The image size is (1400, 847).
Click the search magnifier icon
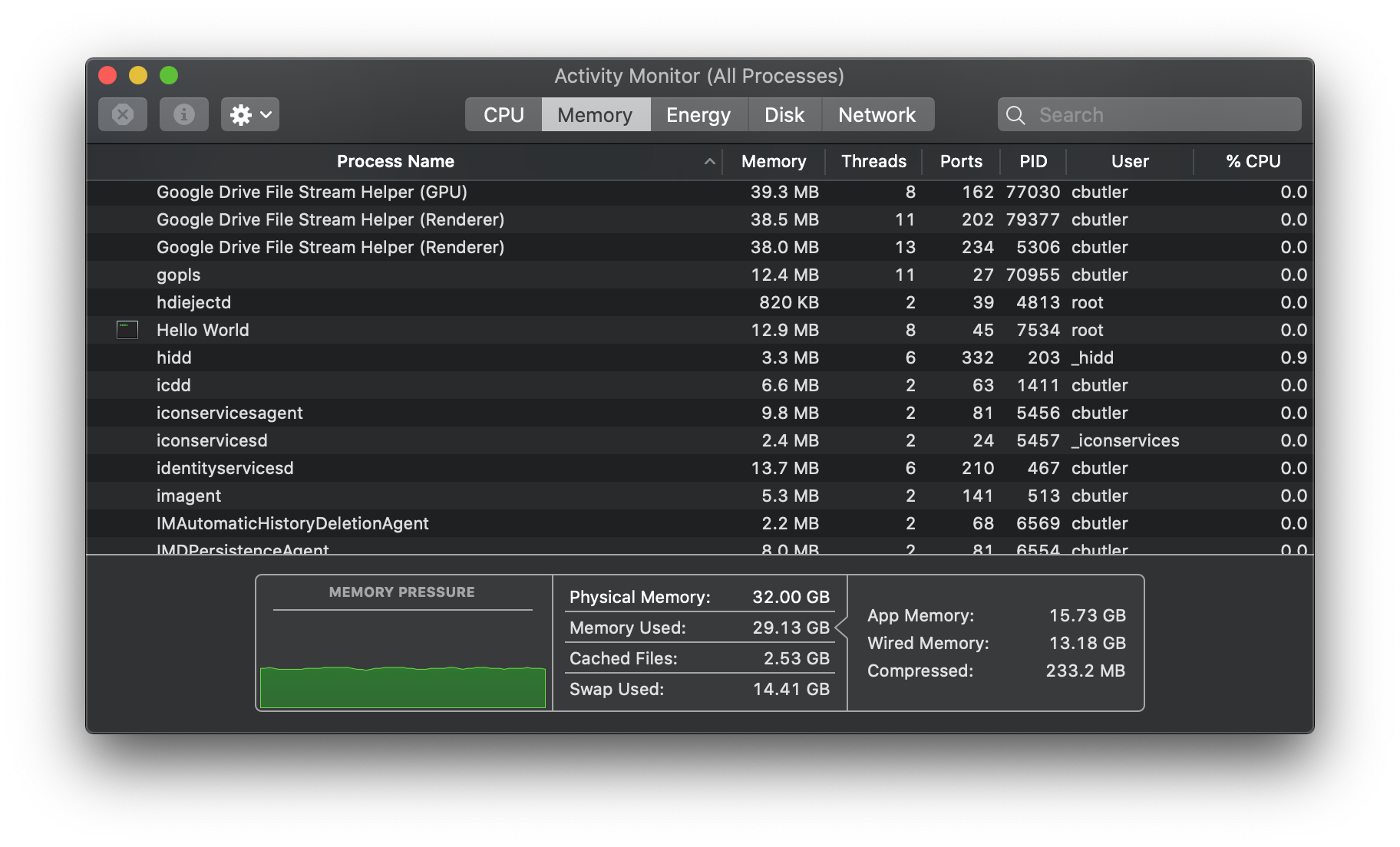point(1015,115)
